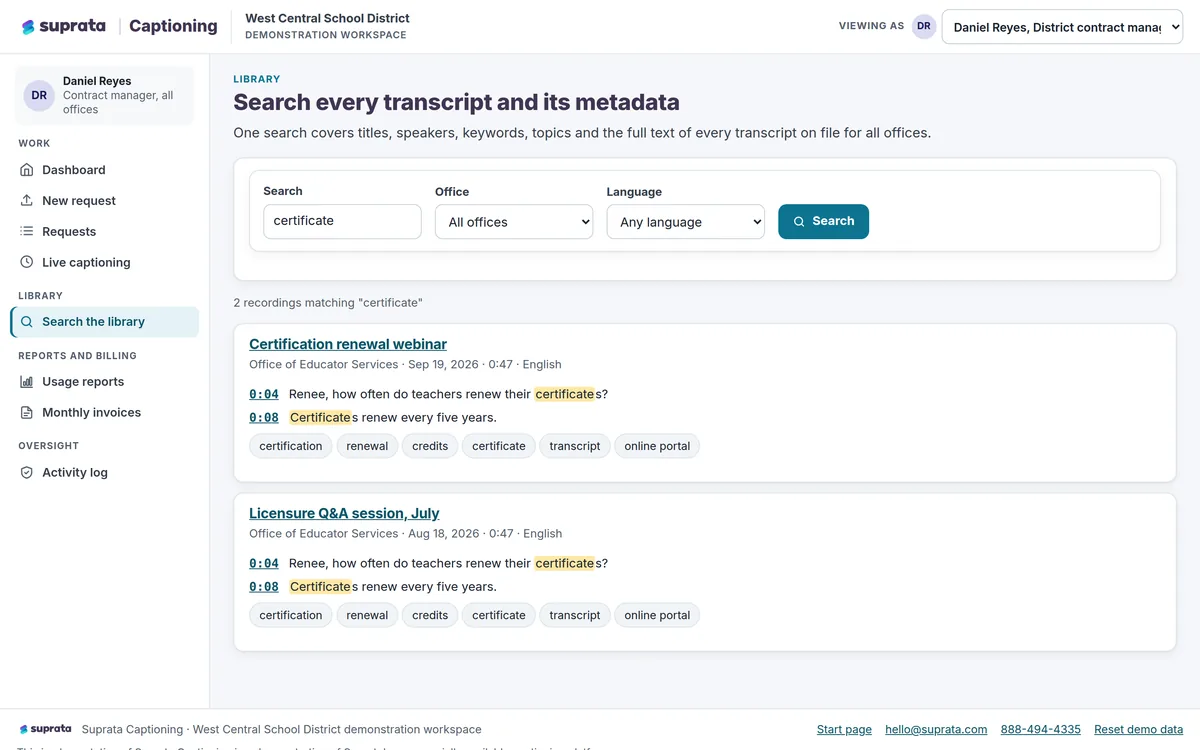
Task: Click the certification tag under Certification renewal webinar
Action: click(x=291, y=446)
